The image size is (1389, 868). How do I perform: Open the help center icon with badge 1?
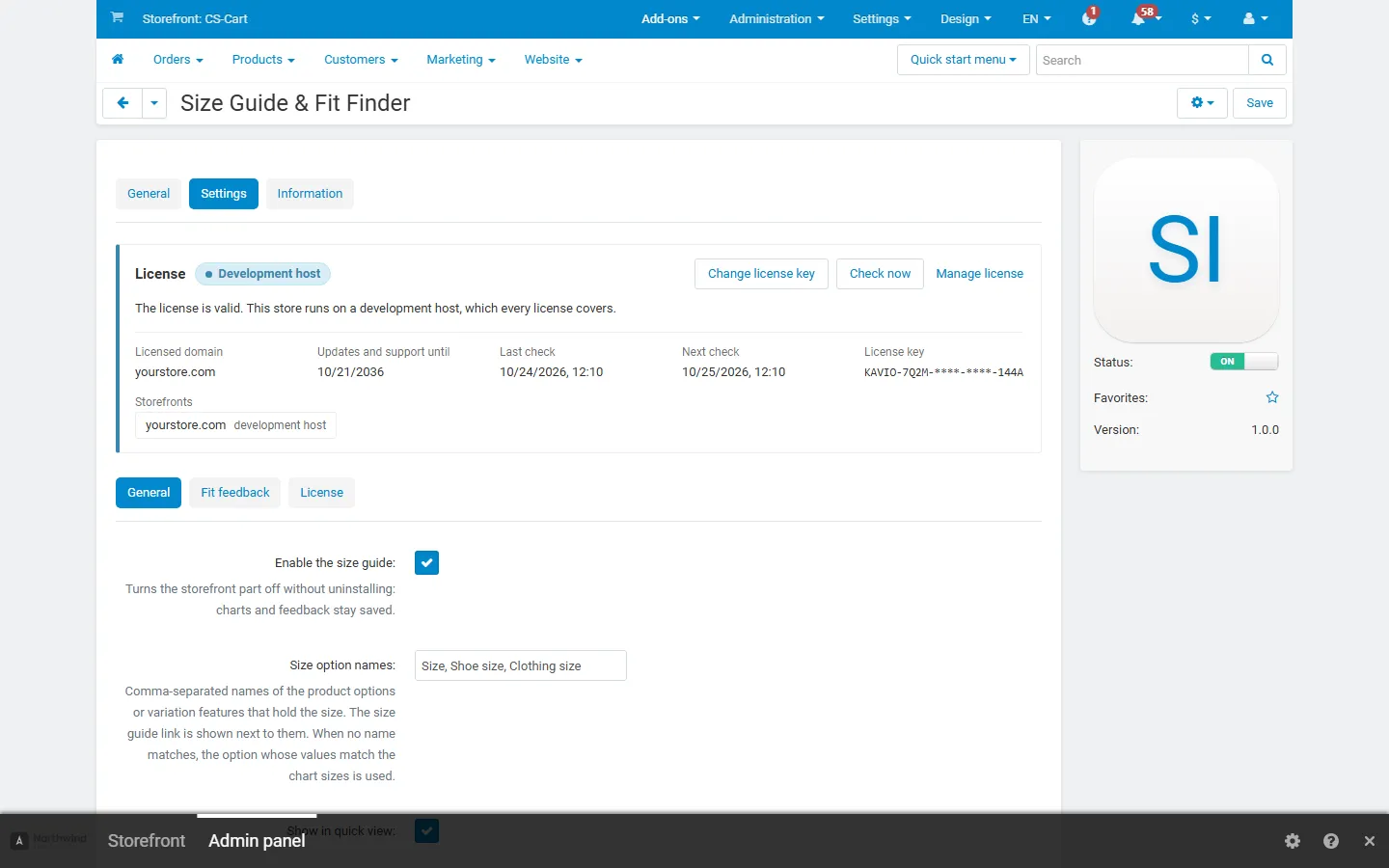tap(1090, 18)
